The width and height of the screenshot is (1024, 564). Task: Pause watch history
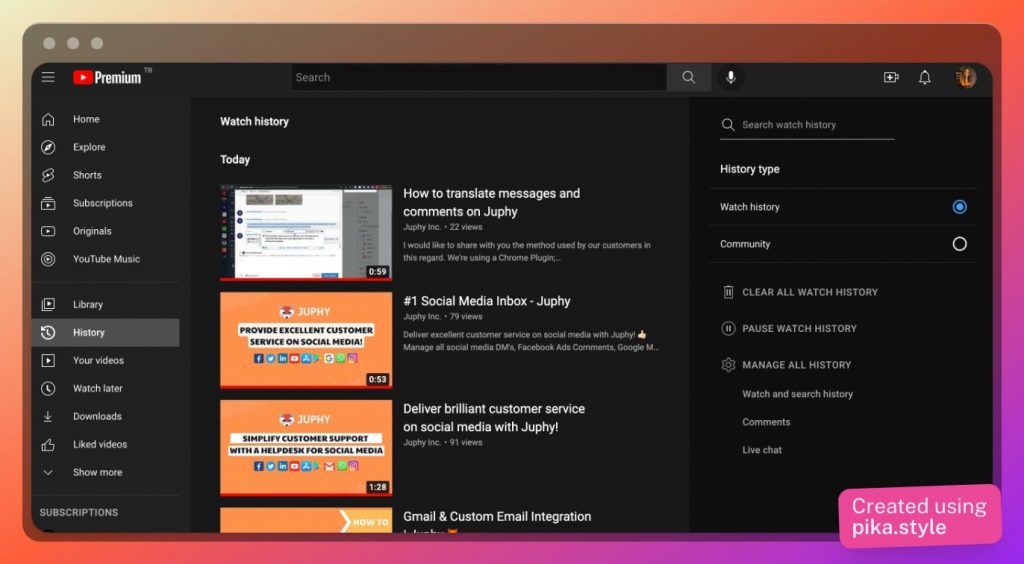(798, 328)
